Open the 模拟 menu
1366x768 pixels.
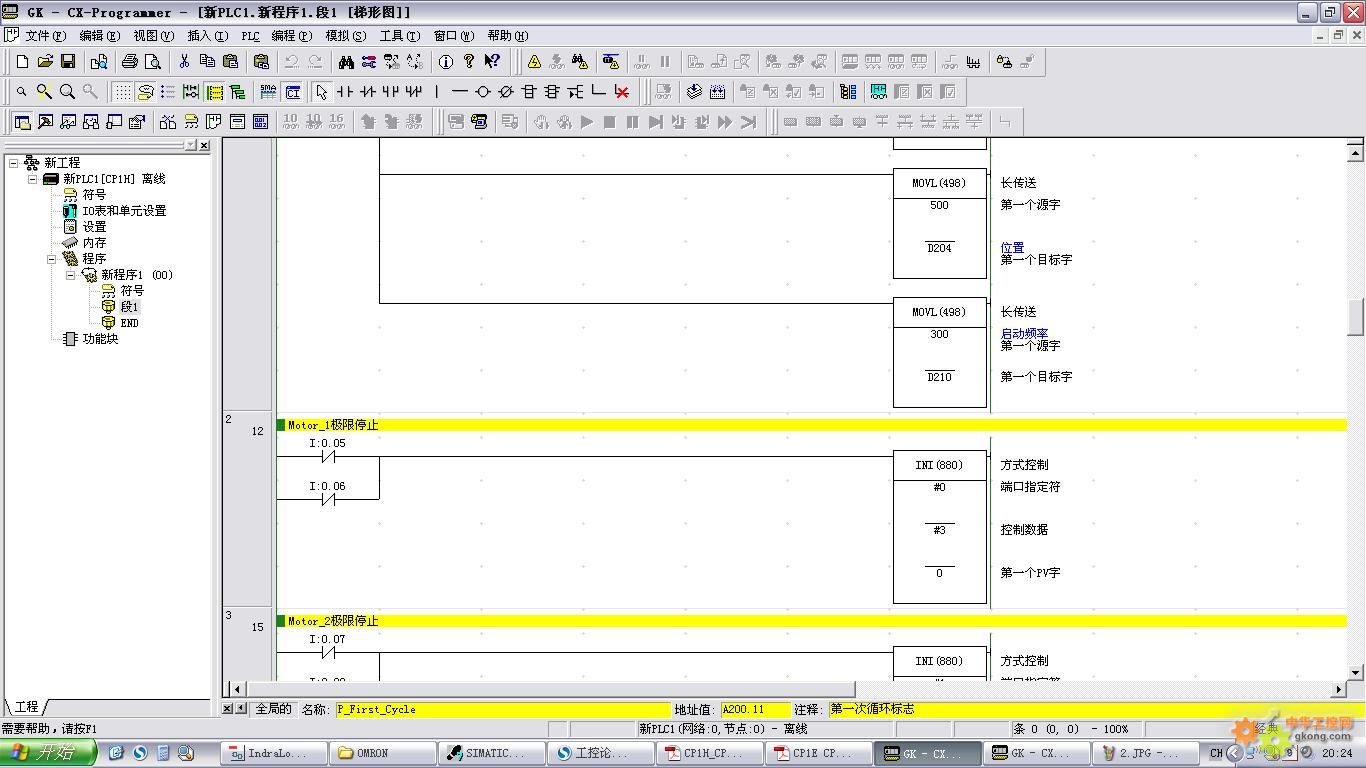pyautogui.click(x=346, y=35)
